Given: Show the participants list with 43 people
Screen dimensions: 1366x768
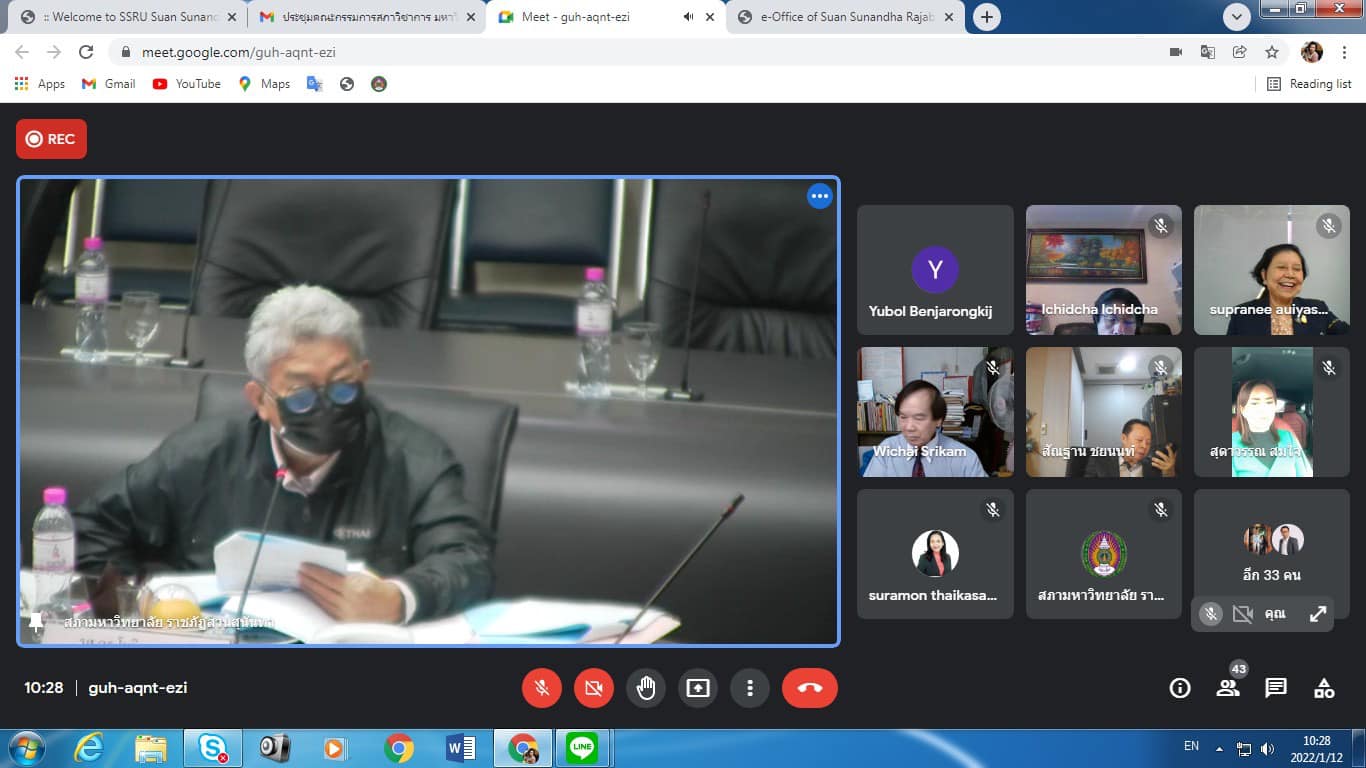Looking at the screenshot, I should point(1228,688).
